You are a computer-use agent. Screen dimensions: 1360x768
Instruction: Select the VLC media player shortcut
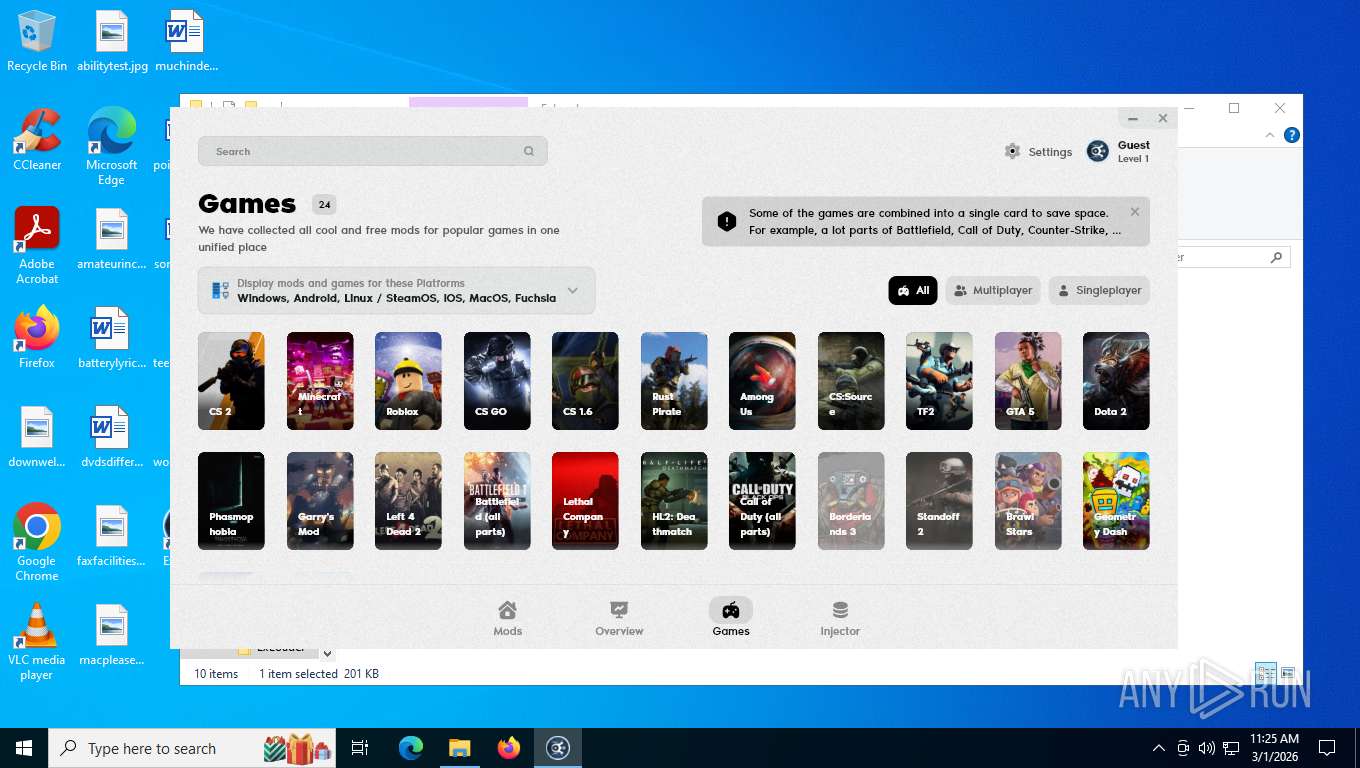pyautogui.click(x=37, y=641)
